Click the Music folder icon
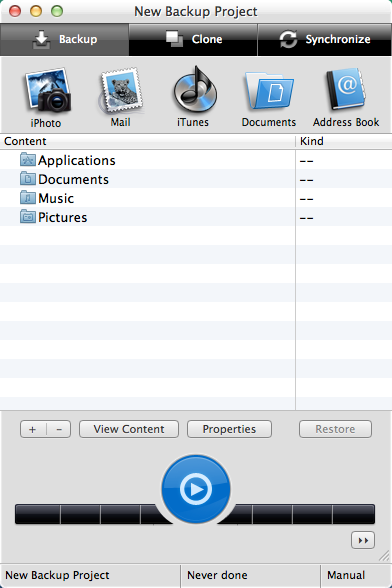The image size is (392, 588). 28,198
